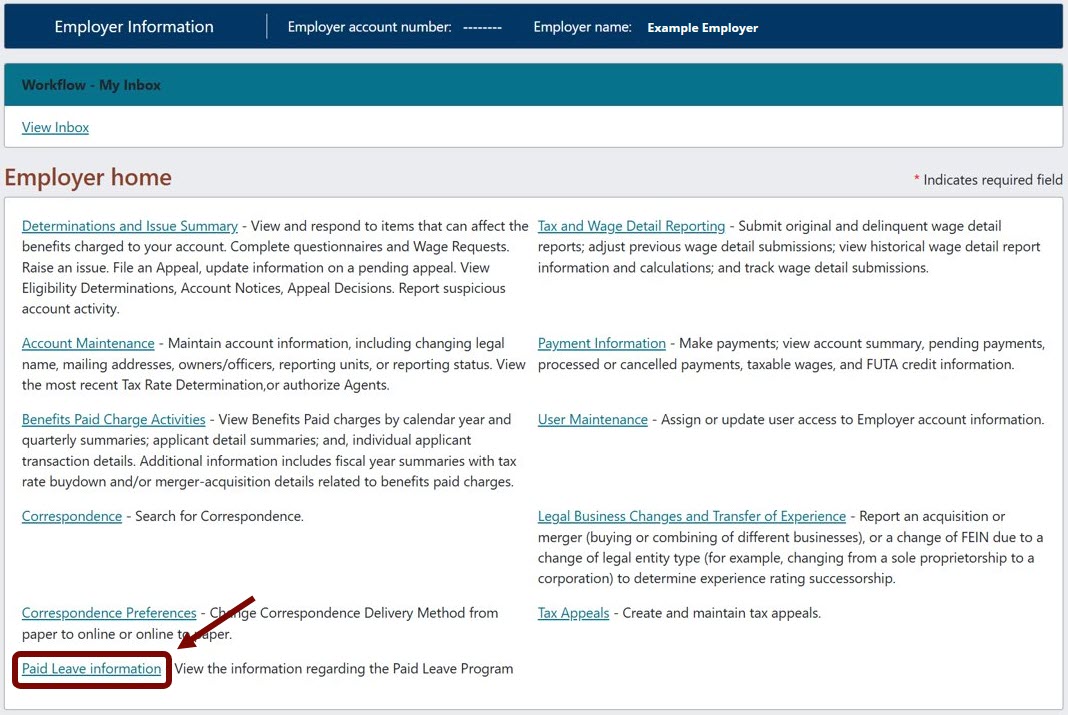
Task: Open Benefits Paid Charge Activities
Action: (x=114, y=419)
